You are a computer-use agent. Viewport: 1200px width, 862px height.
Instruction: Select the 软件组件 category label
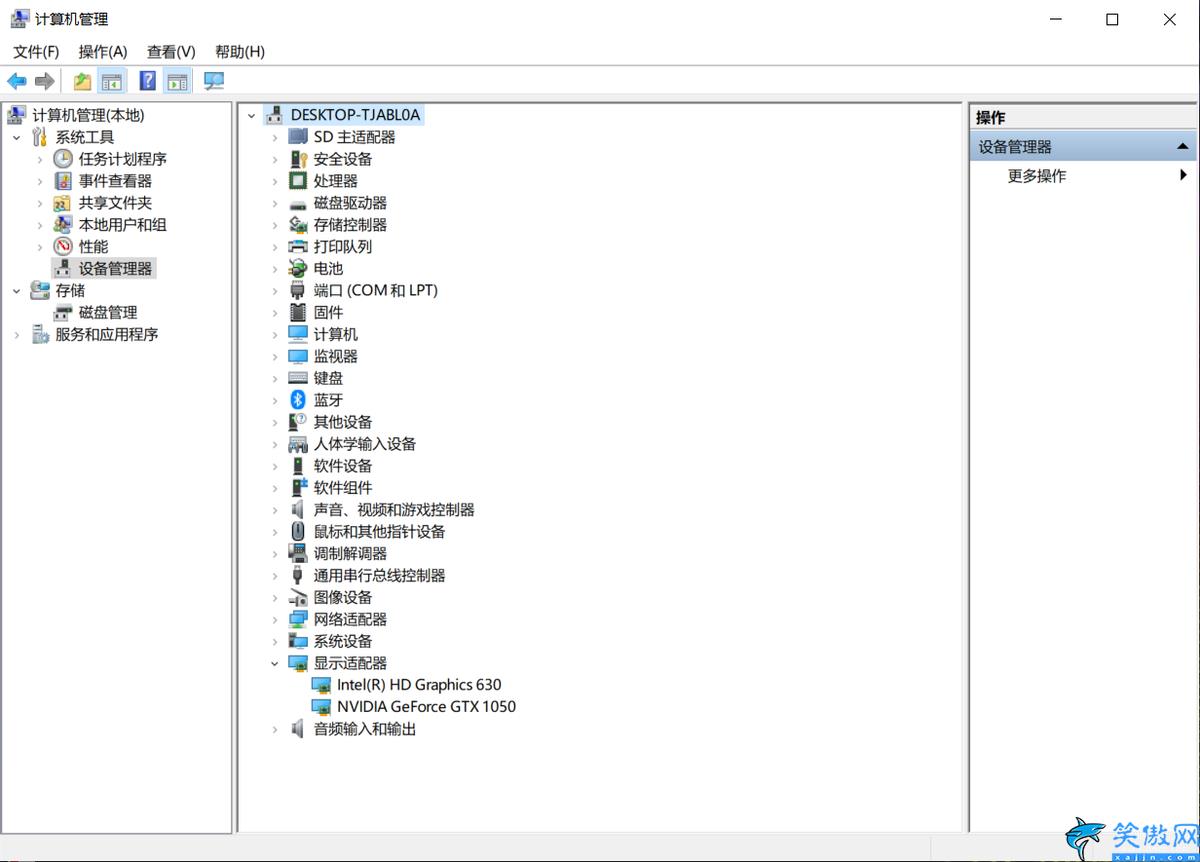click(343, 488)
